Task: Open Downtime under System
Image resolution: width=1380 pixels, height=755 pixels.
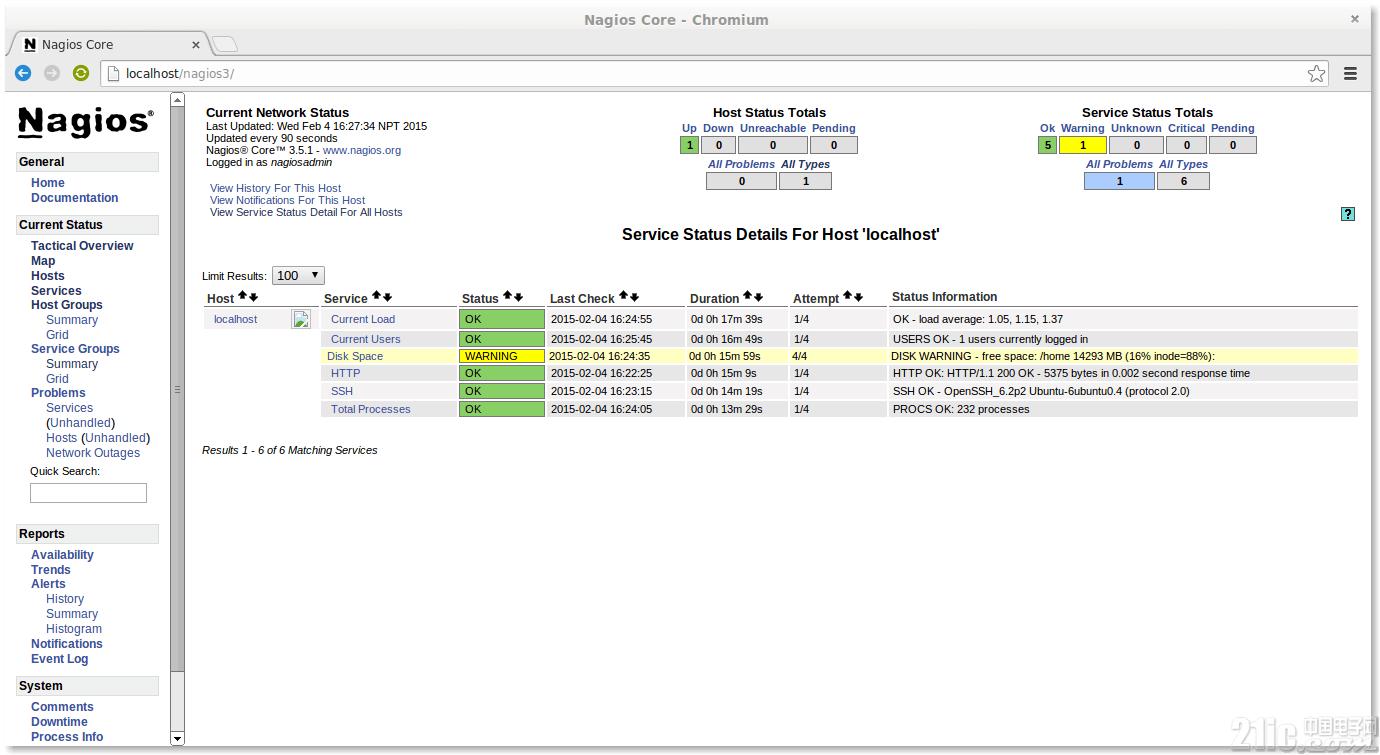Action: [x=59, y=722]
